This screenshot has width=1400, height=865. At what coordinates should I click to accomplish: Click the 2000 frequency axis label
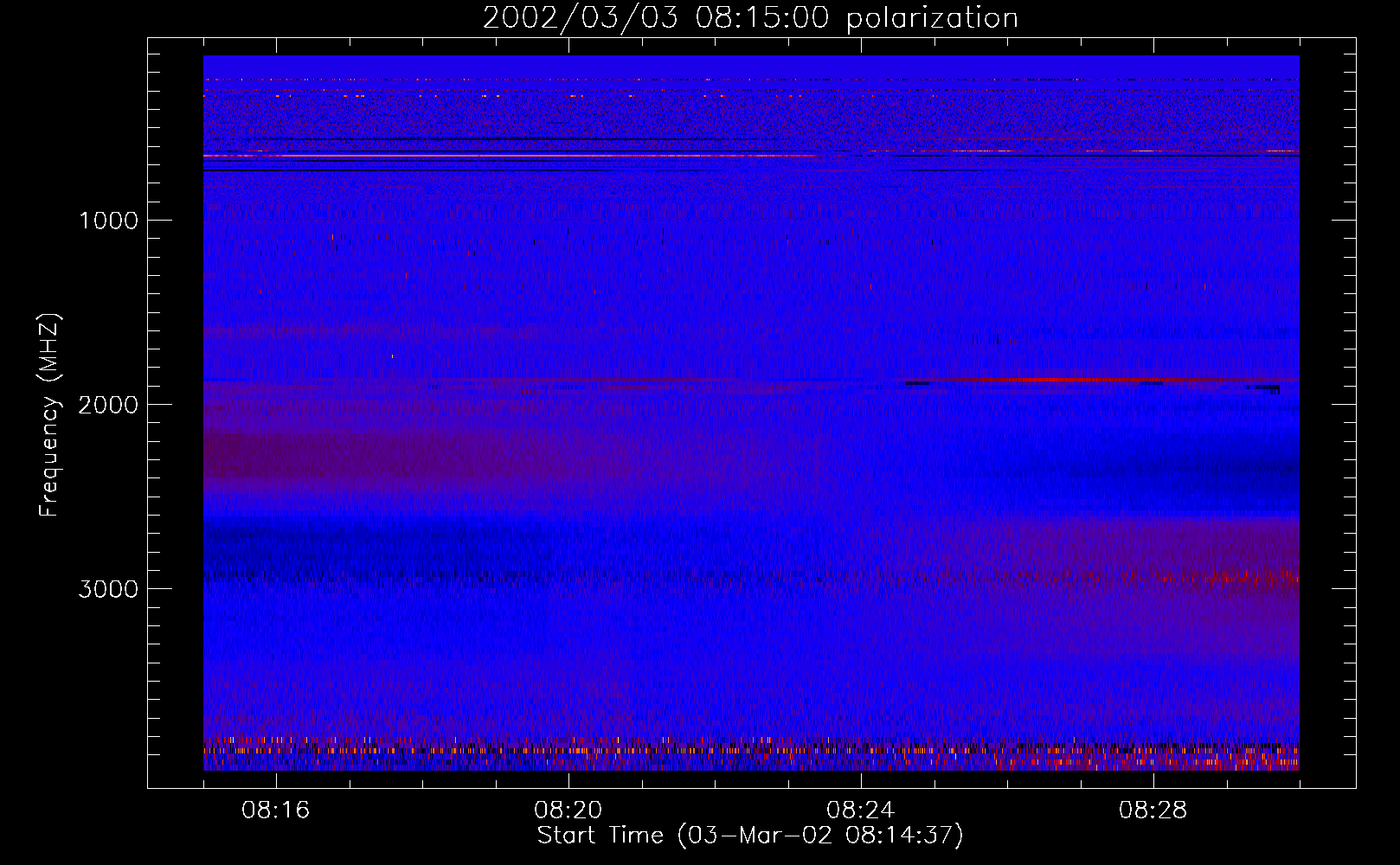pyautogui.click(x=108, y=405)
